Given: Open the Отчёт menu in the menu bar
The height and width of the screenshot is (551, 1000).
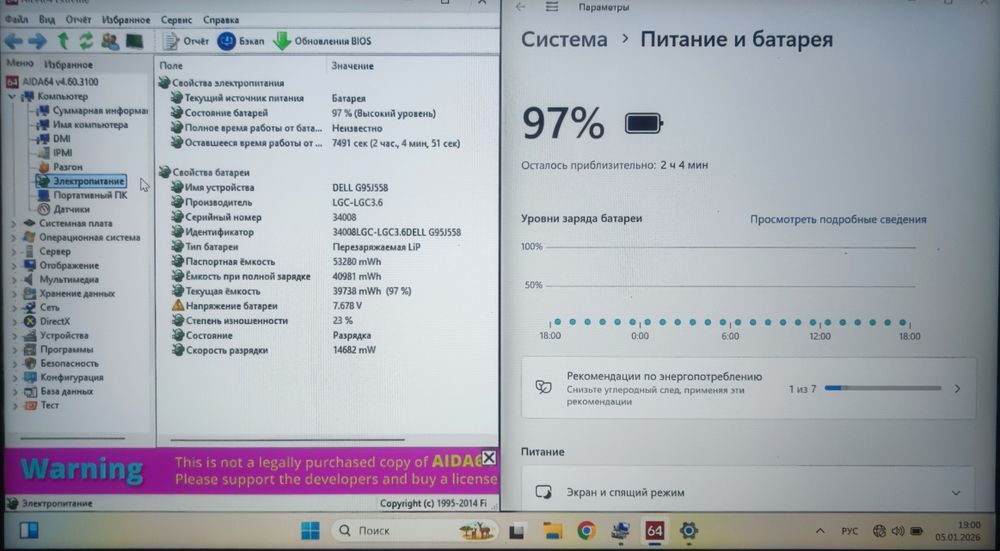Looking at the screenshot, I should [x=78, y=20].
